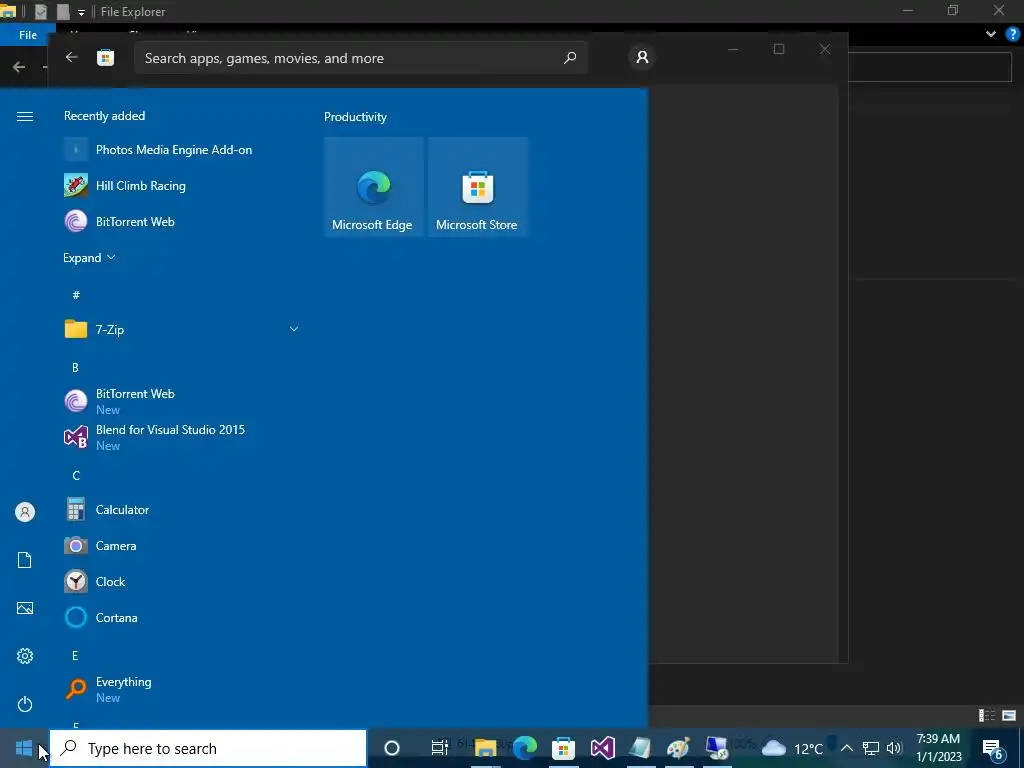Open Visual Studio from the taskbar
The width and height of the screenshot is (1024, 768).
602,748
